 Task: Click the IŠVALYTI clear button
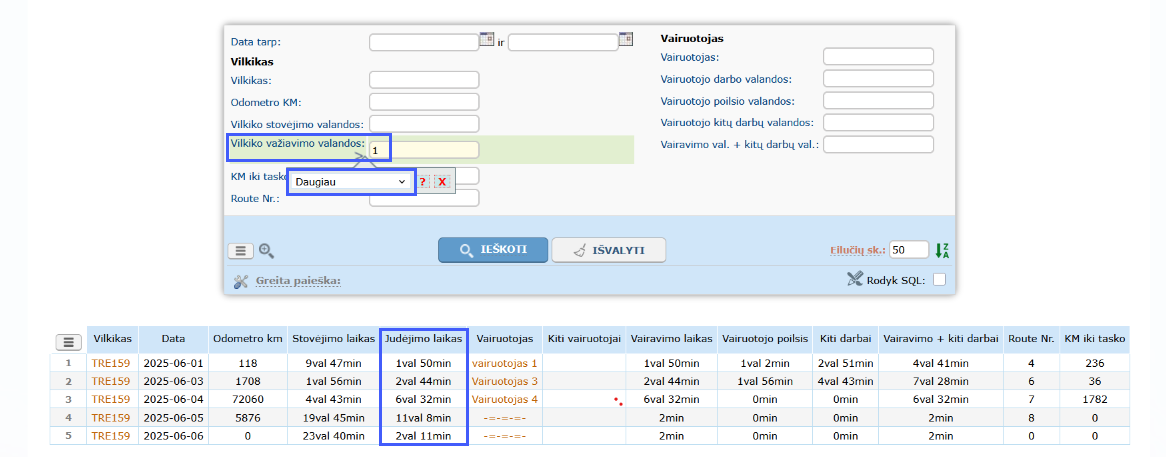(x=608, y=250)
